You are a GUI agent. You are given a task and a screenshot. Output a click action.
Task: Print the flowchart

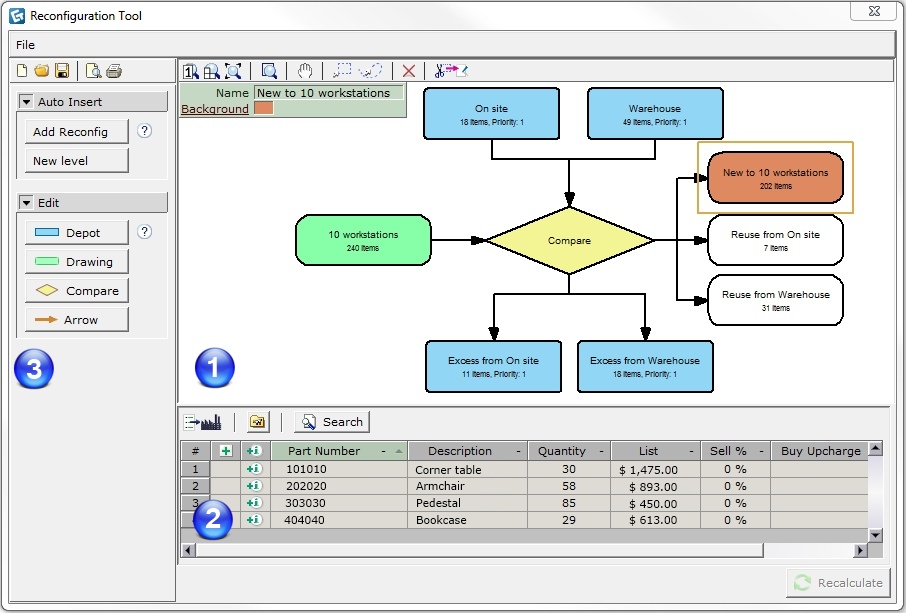[x=112, y=70]
